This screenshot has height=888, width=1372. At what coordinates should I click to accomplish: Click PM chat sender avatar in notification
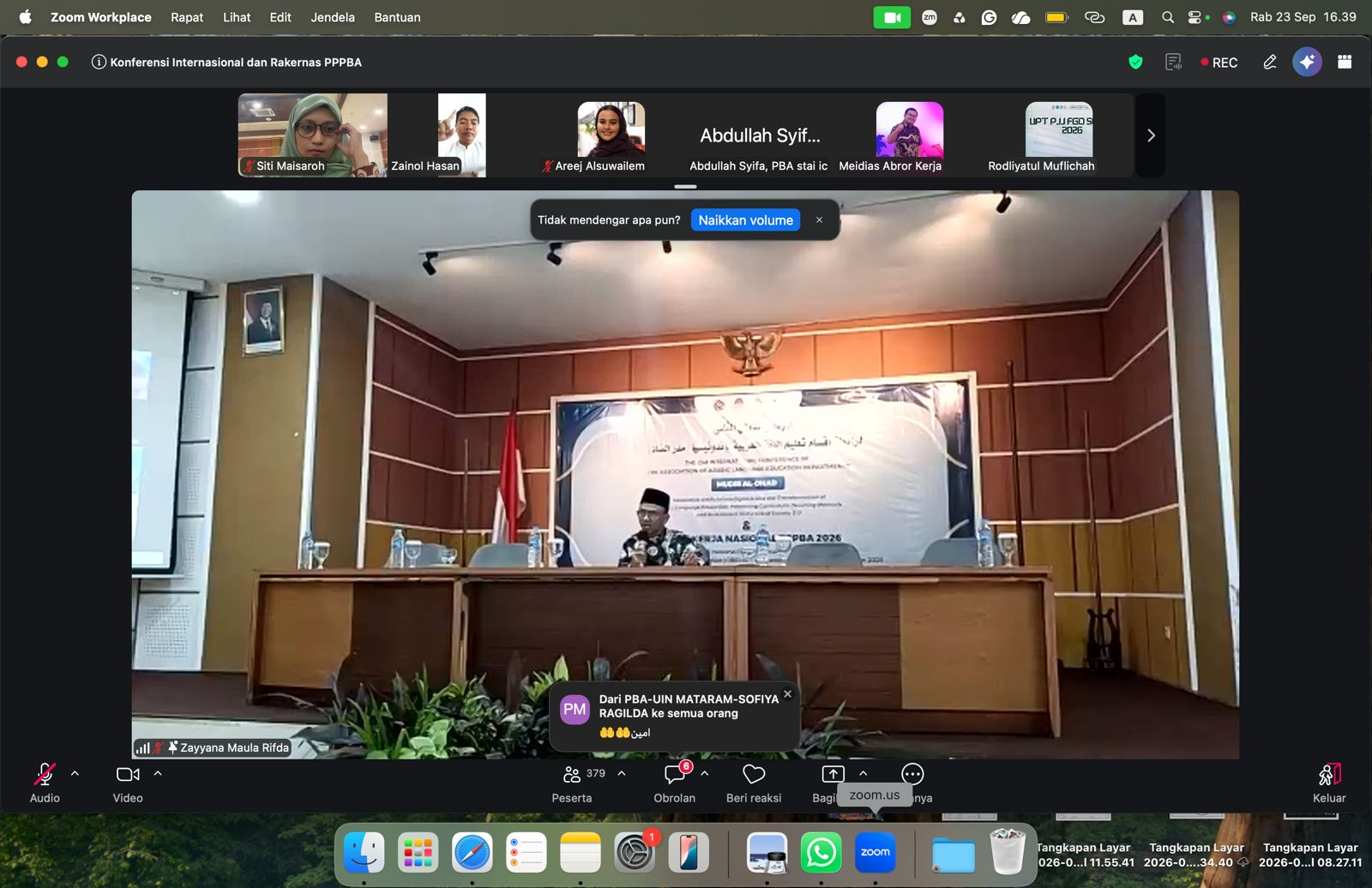click(x=575, y=710)
